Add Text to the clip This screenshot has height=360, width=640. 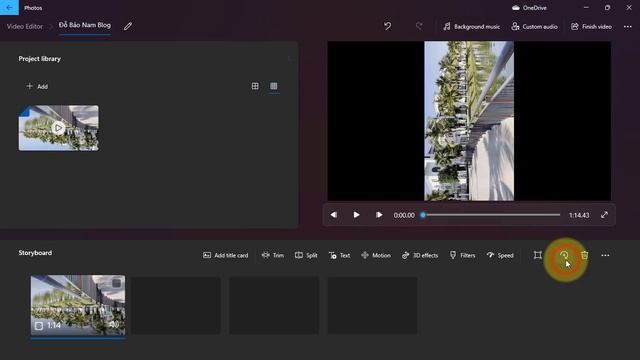point(340,256)
